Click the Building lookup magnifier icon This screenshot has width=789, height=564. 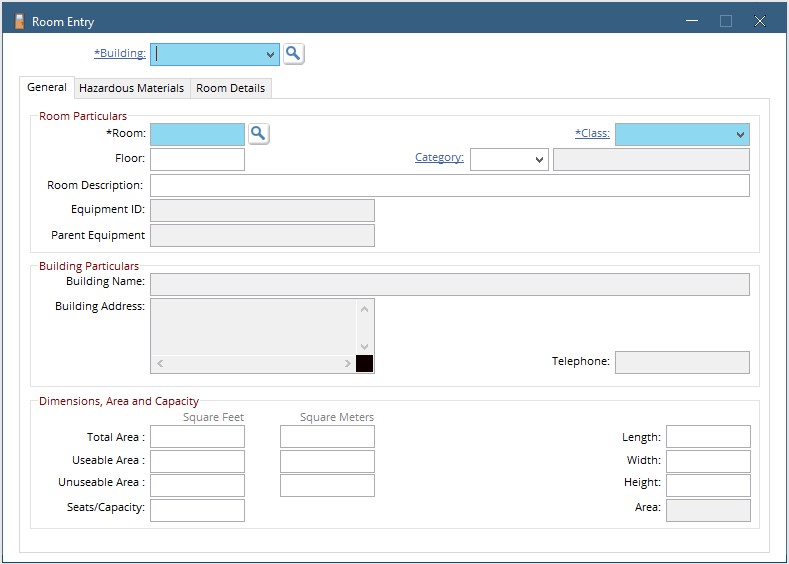293,54
